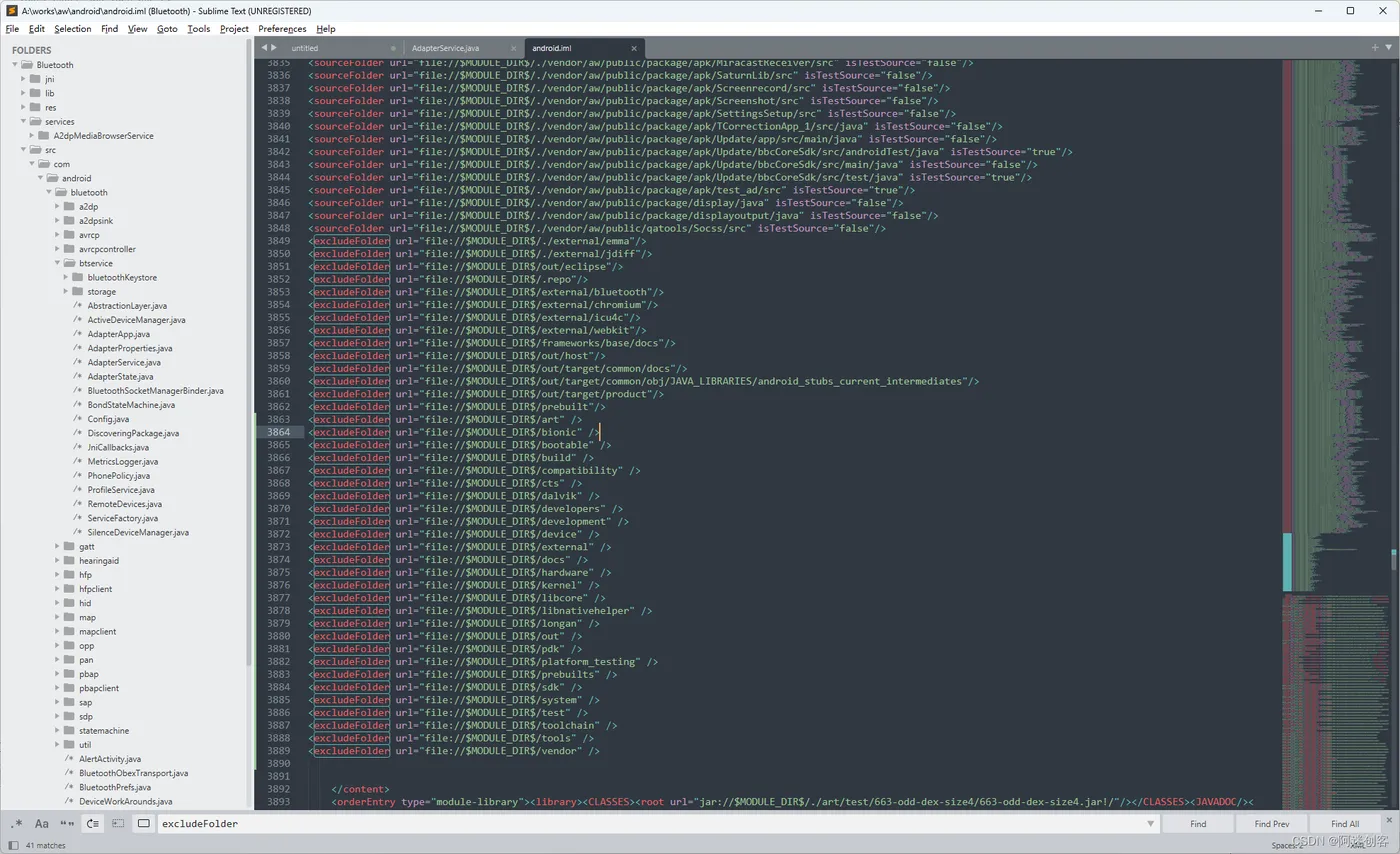Expand the res folder
This screenshot has width=1400, height=854.
pyautogui.click(x=23, y=107)
